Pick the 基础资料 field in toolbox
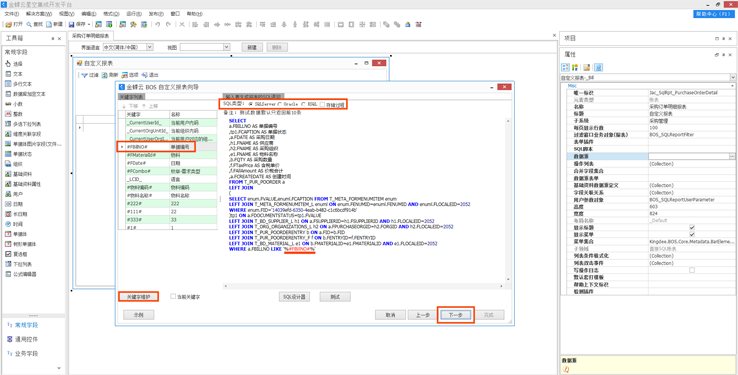 (x=19, y=174)
